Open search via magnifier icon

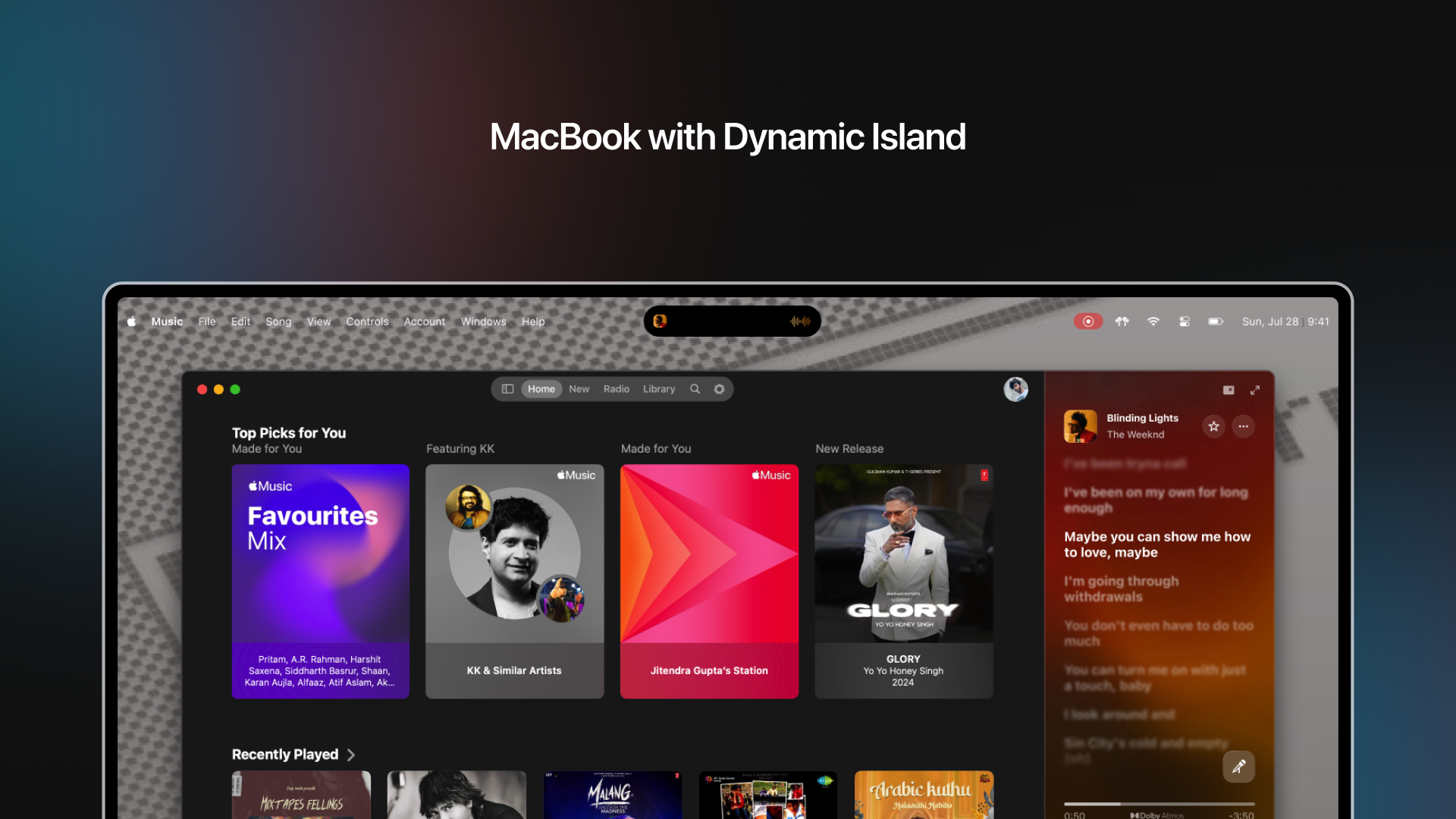tap(695, 389)
